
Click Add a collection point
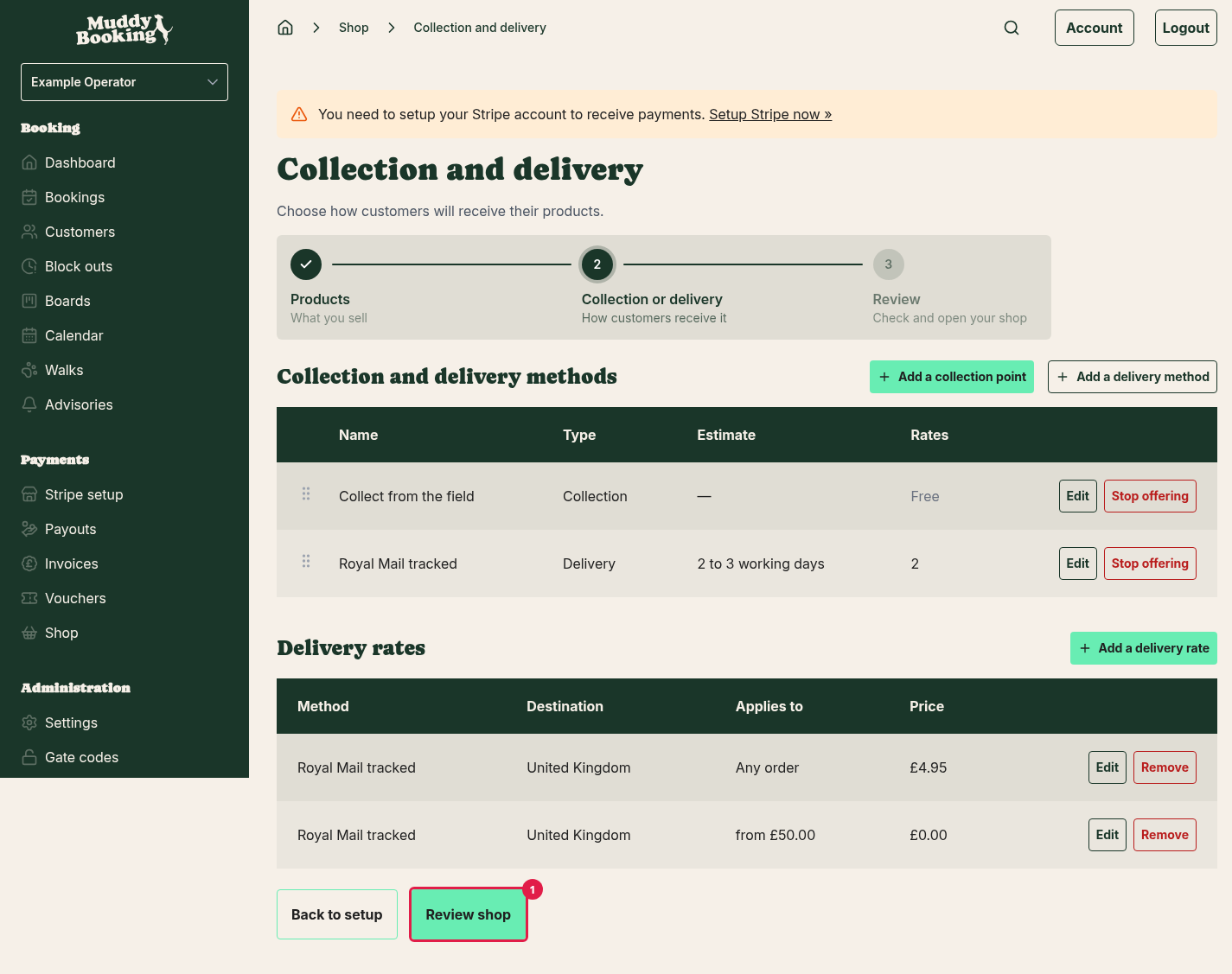click(952, 377)
